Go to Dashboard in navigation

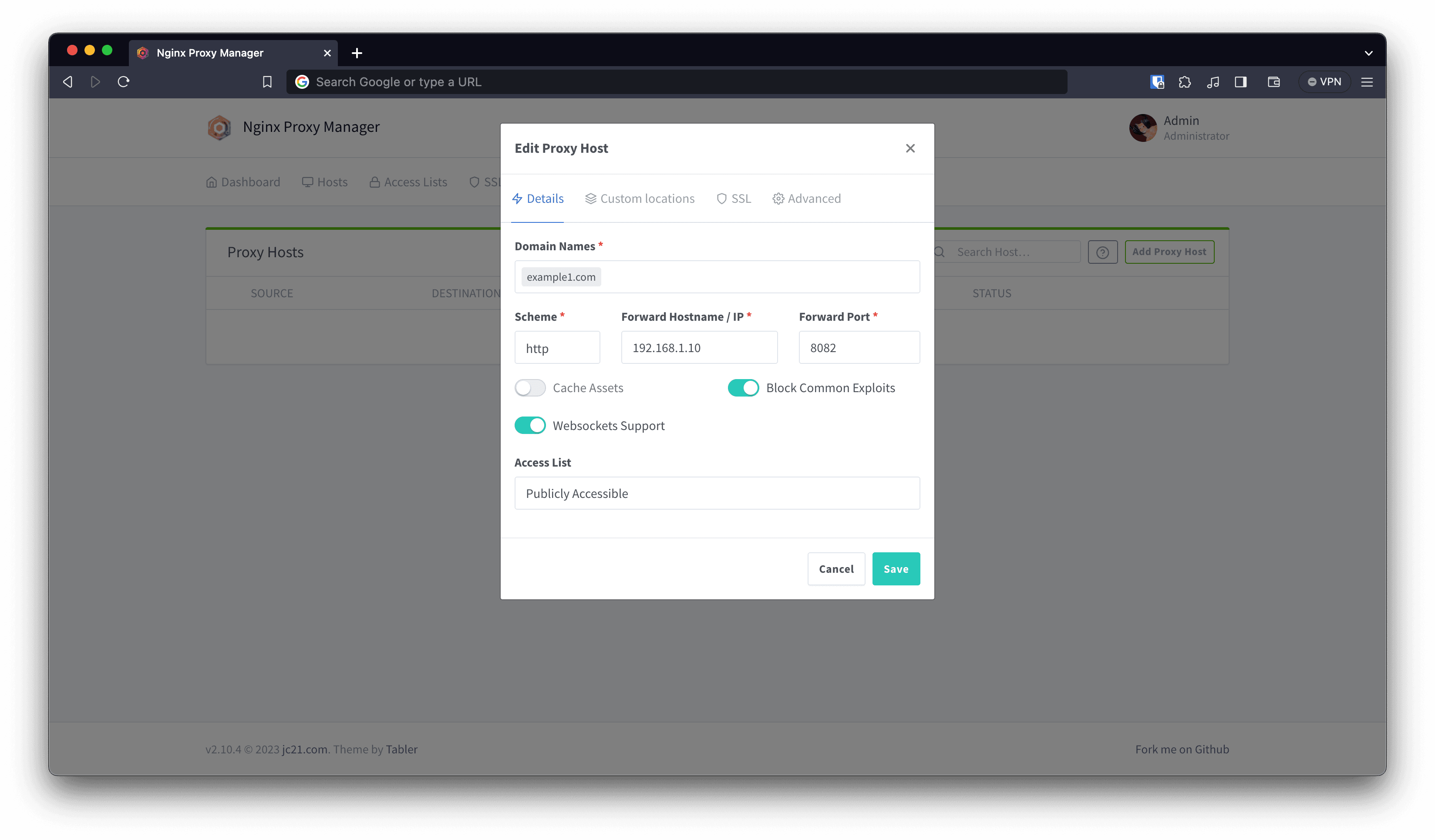click(243, 182)
